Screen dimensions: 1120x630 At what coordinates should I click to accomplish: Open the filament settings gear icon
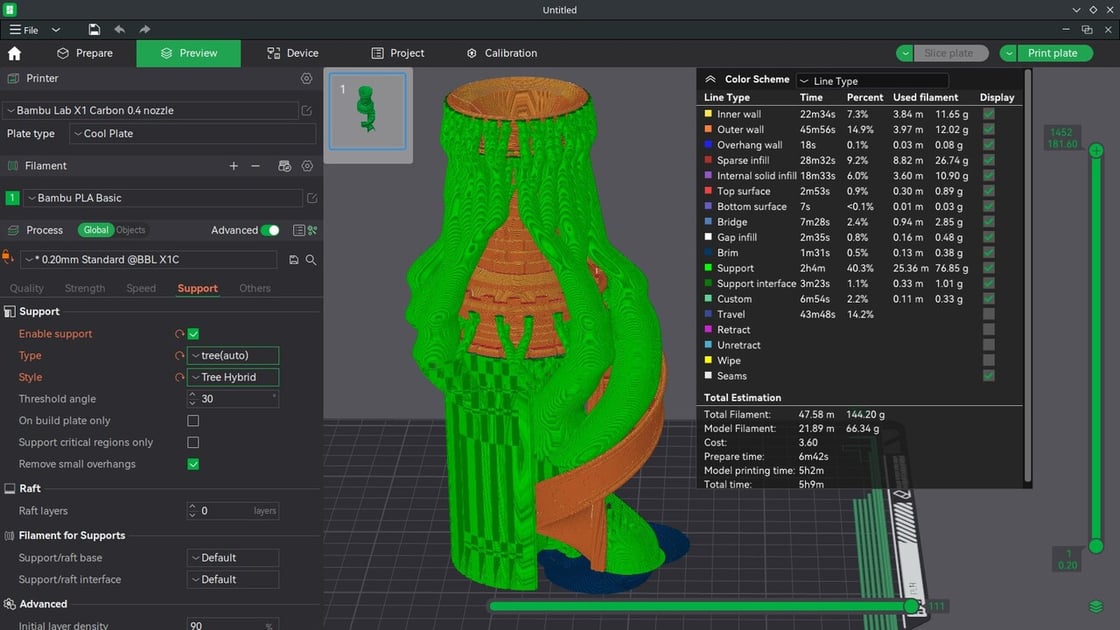307,166
